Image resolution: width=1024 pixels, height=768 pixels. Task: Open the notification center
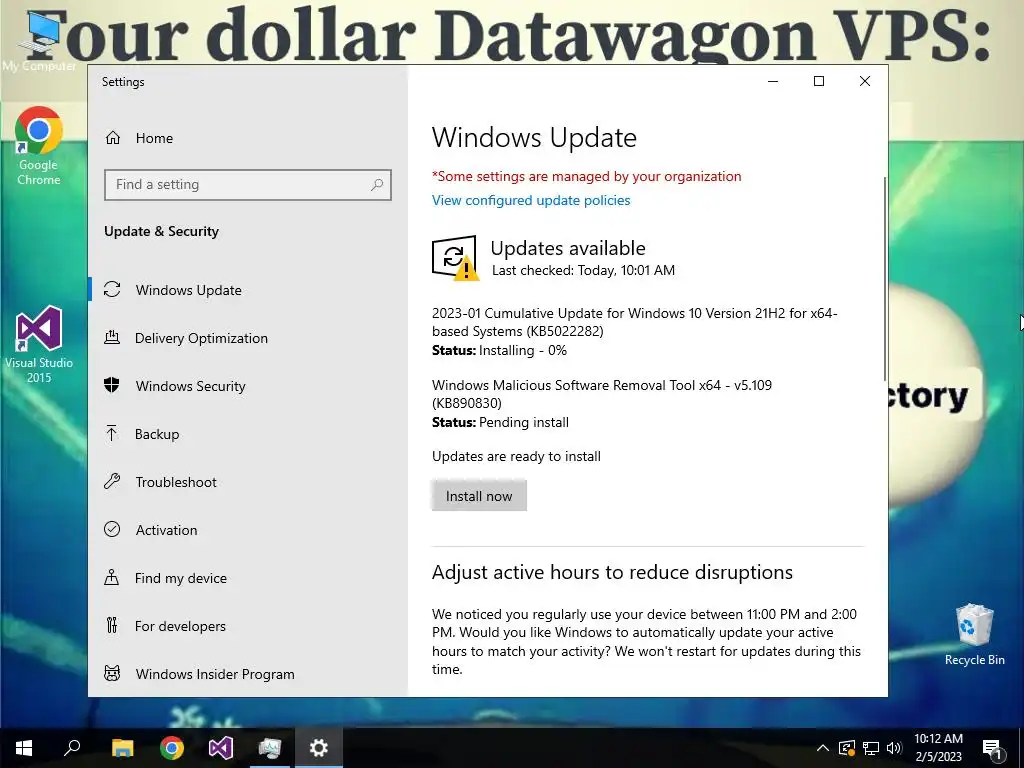point(992,748)
